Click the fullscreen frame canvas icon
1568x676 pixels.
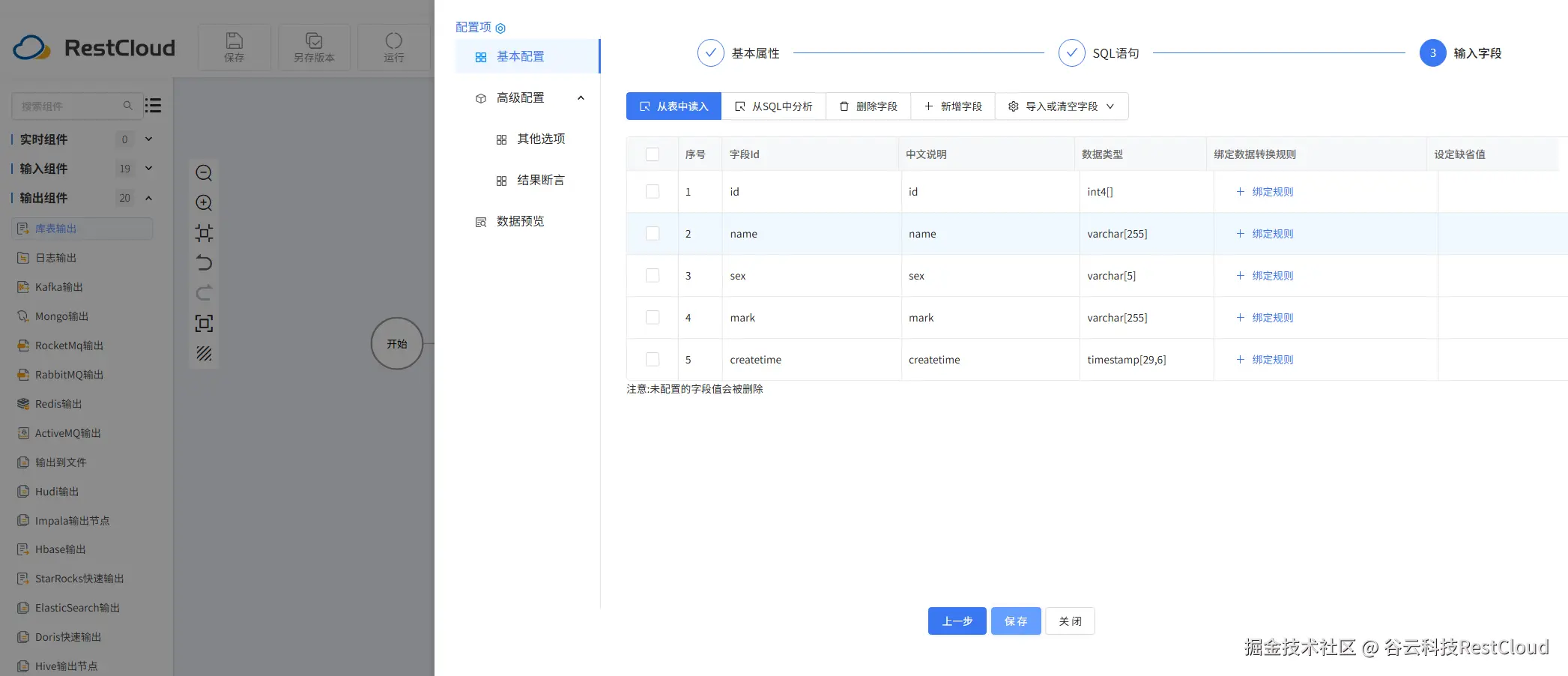[204, 323]
